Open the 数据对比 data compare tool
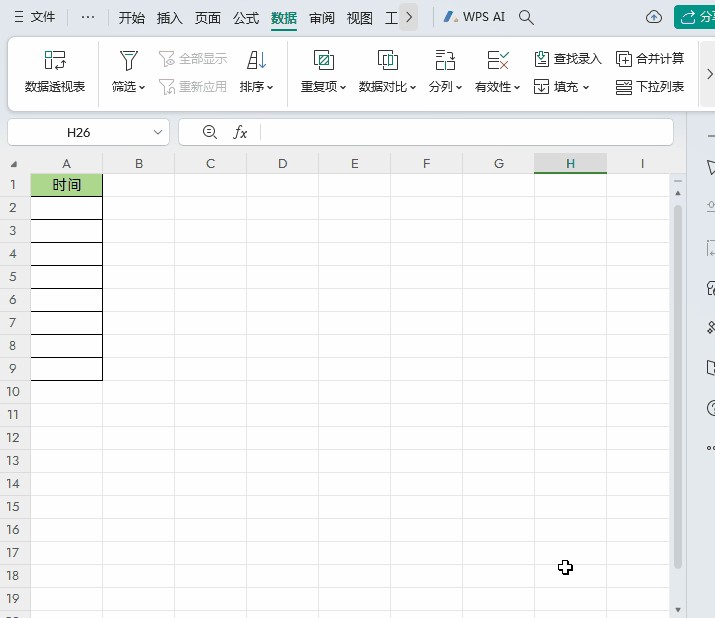Viewport: 715px width, 618px height. click(x=388, y=61)
